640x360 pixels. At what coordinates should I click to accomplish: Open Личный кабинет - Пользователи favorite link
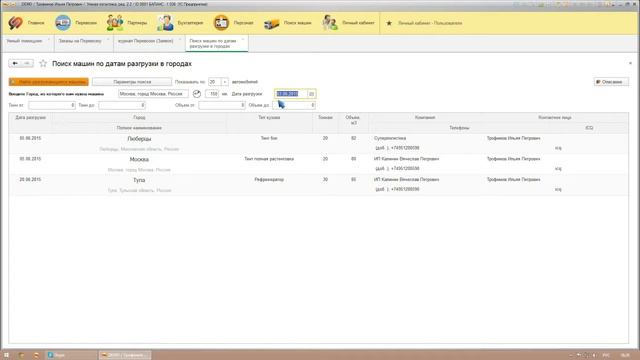point(430,23)
